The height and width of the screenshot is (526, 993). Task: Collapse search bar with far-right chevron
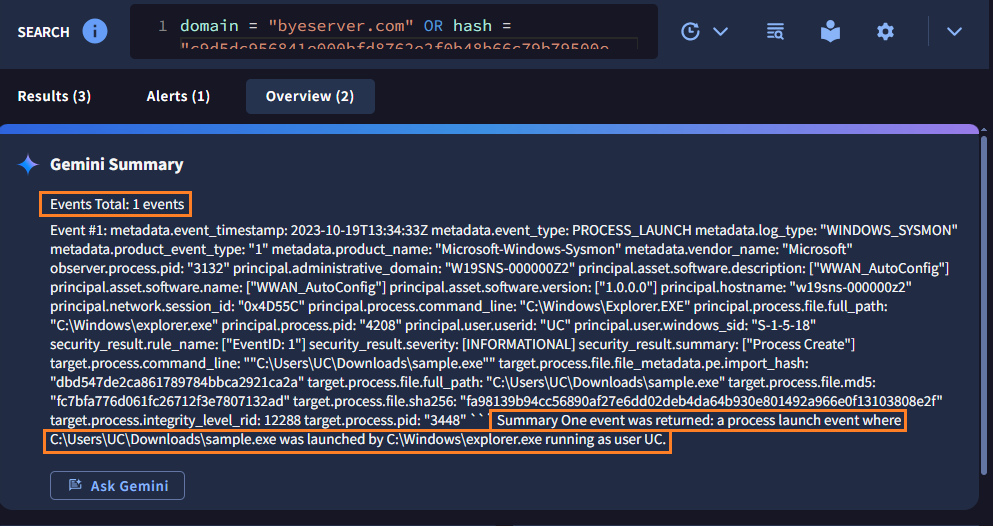pyautogui.click(x=954, y=31)
